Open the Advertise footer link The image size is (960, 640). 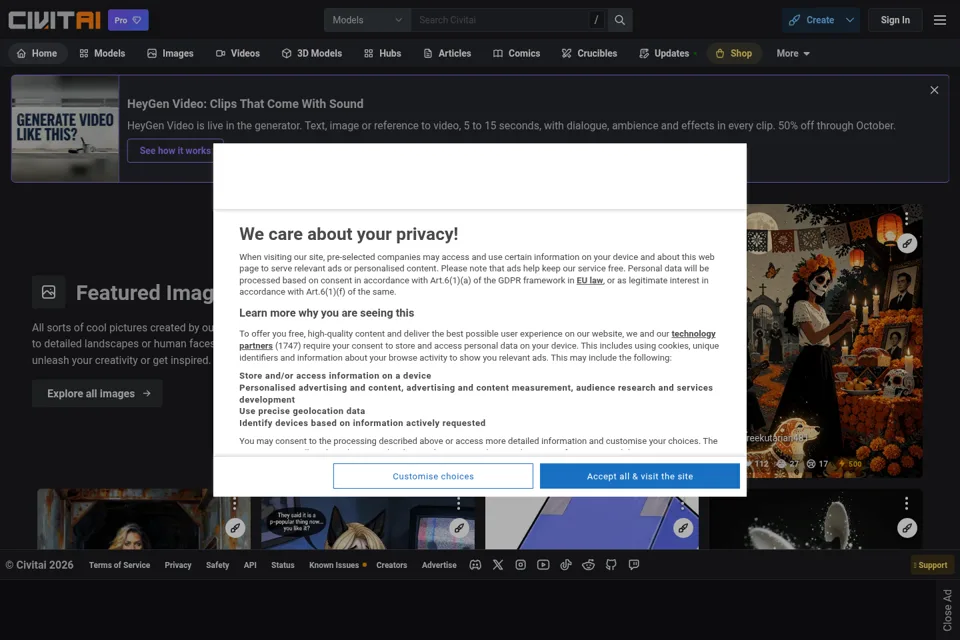pos(439,565)
